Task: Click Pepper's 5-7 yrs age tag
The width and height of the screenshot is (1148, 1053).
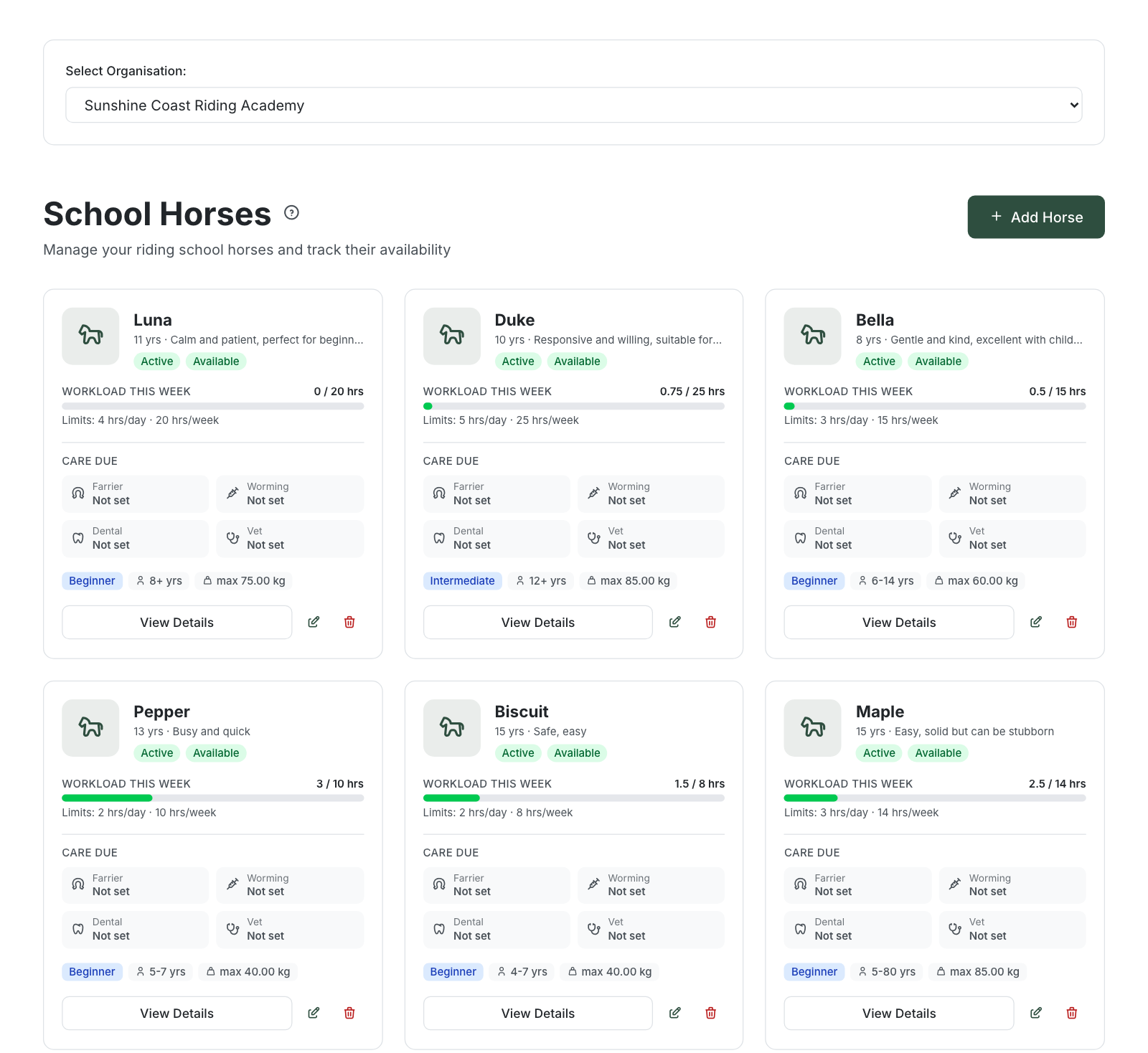Action: pyautogui.click(x=161, y=971)
